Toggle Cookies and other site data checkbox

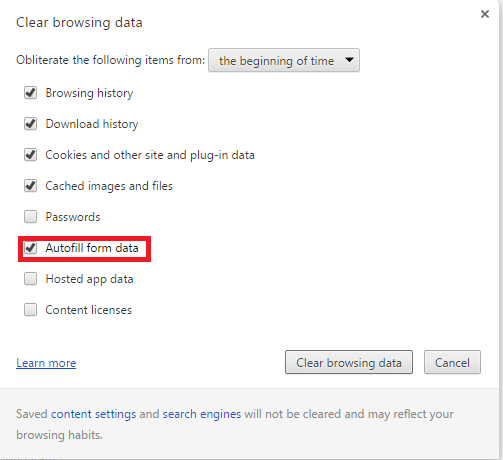[30, 155]
